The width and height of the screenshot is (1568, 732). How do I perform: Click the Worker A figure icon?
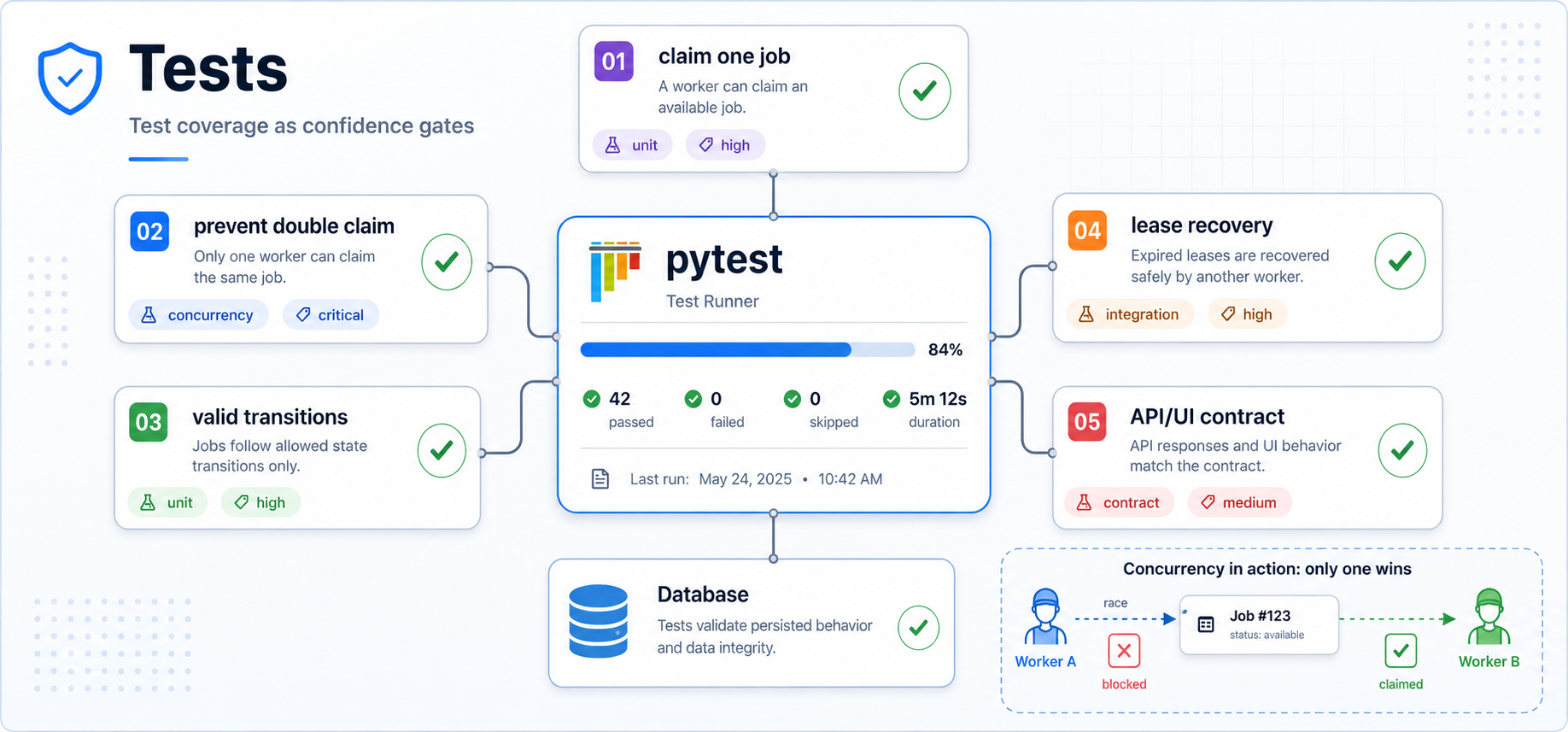(x=1045, y=617)
